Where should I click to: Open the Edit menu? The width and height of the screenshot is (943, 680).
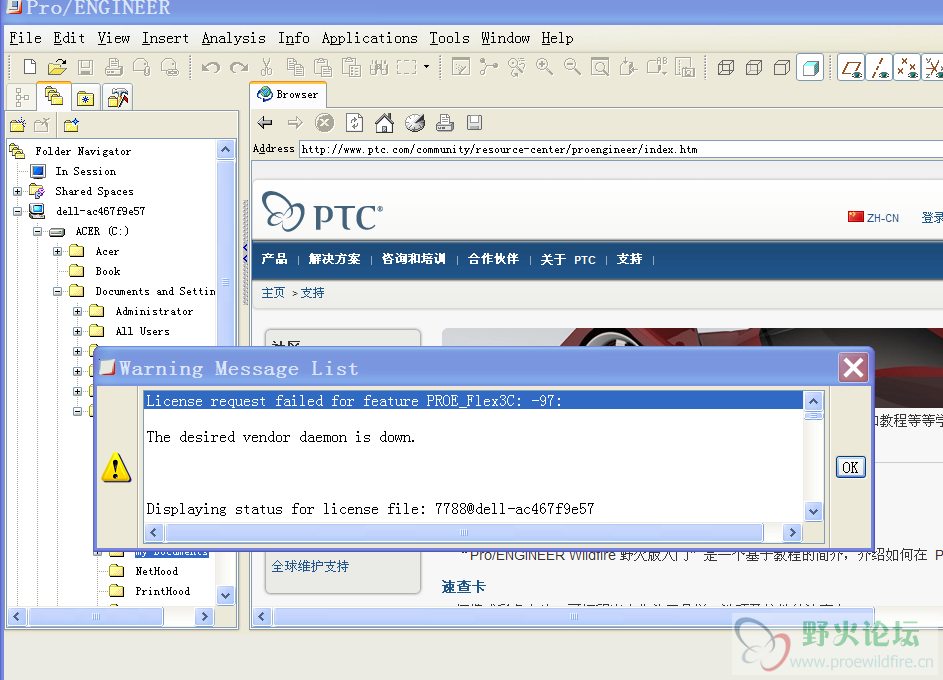coord(69,38)
